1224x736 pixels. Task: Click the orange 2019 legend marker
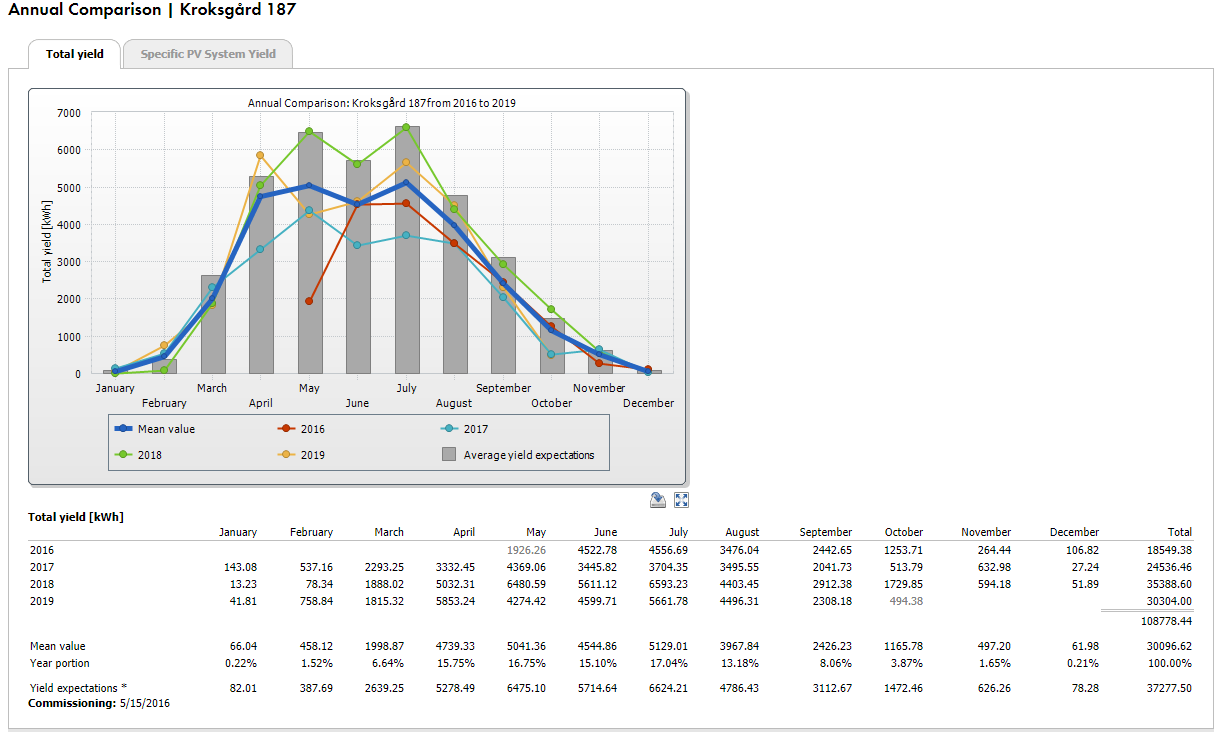tap(286, 455)
